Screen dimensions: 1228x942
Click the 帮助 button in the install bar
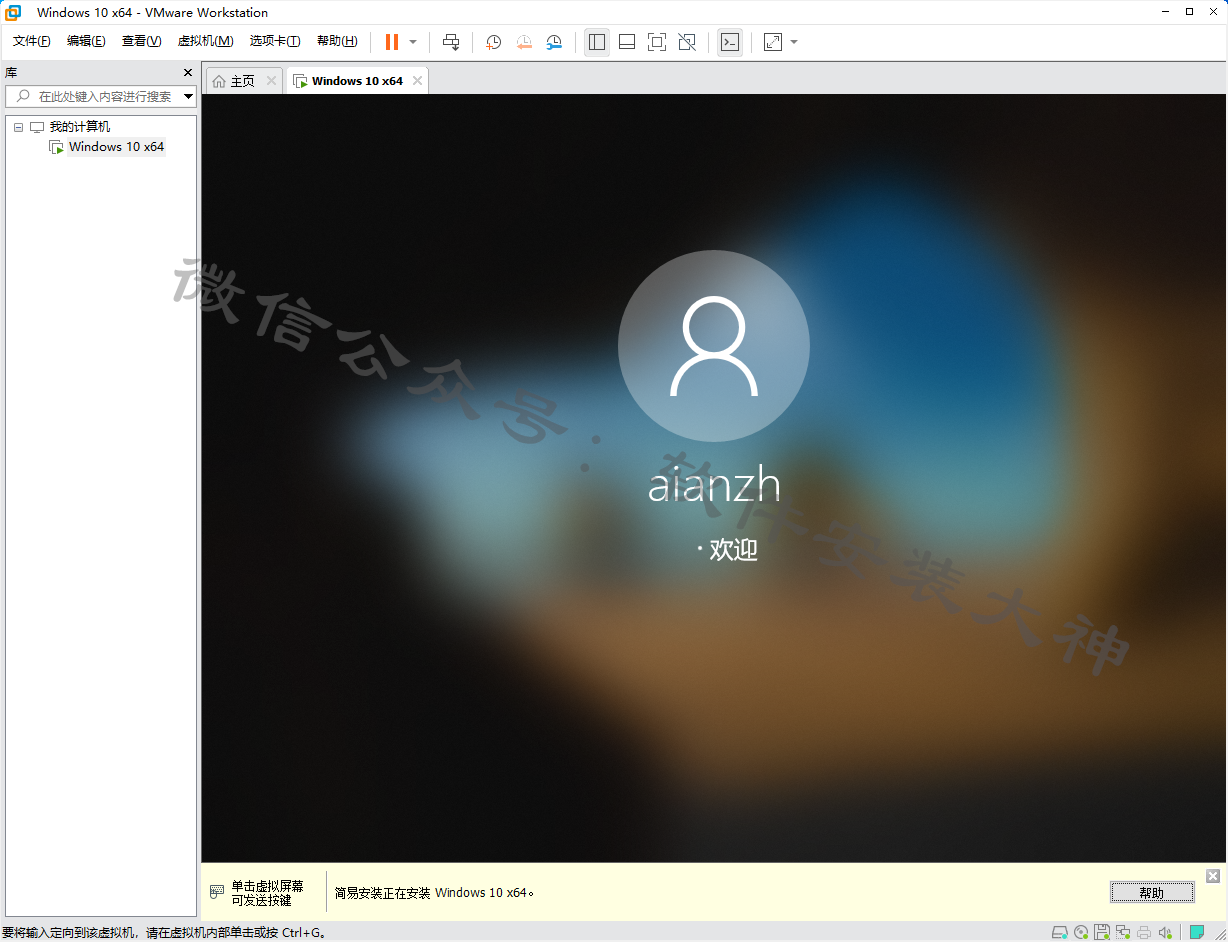(1152, 892)
